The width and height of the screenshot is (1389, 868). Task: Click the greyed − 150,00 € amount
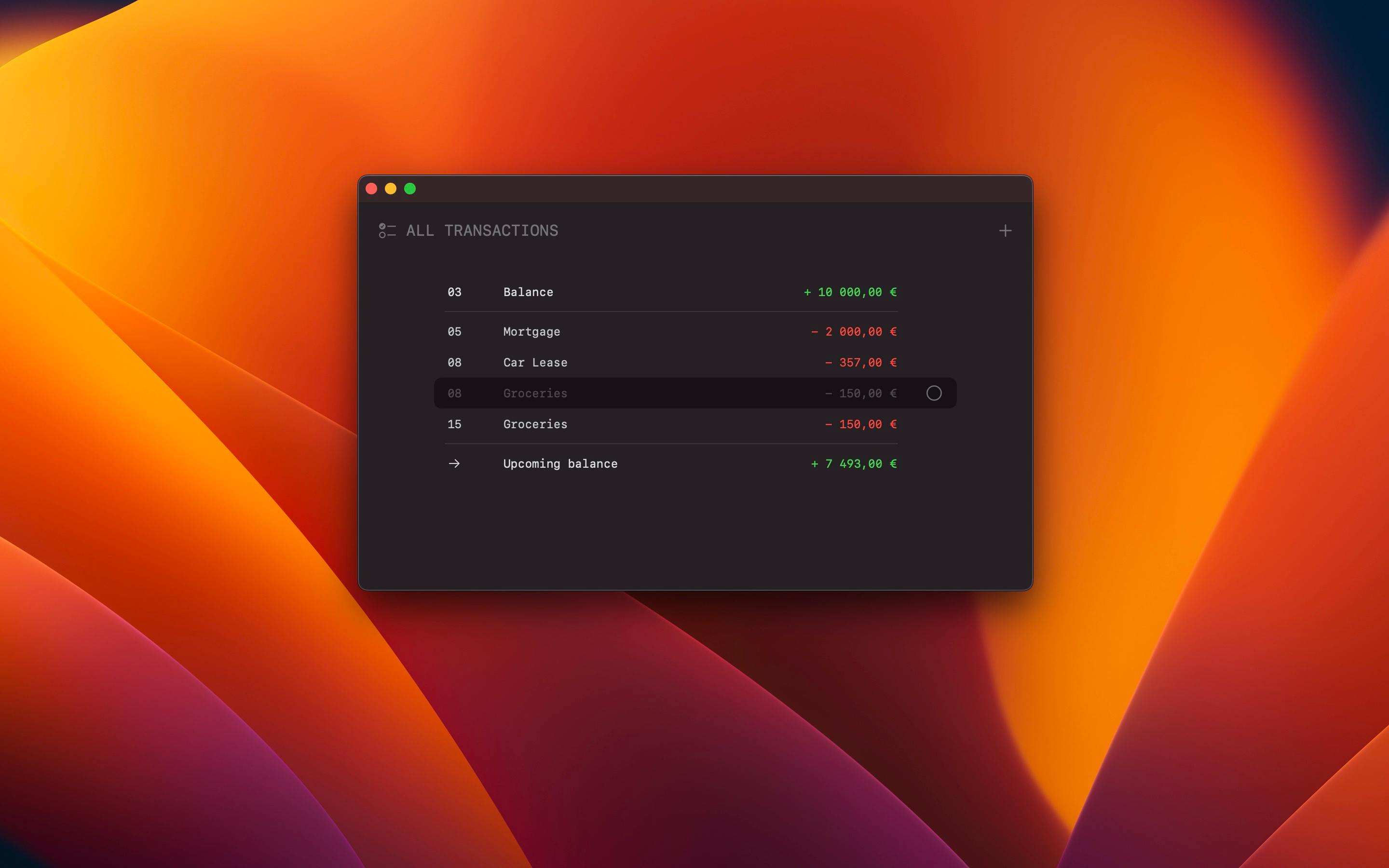point(861,393)
